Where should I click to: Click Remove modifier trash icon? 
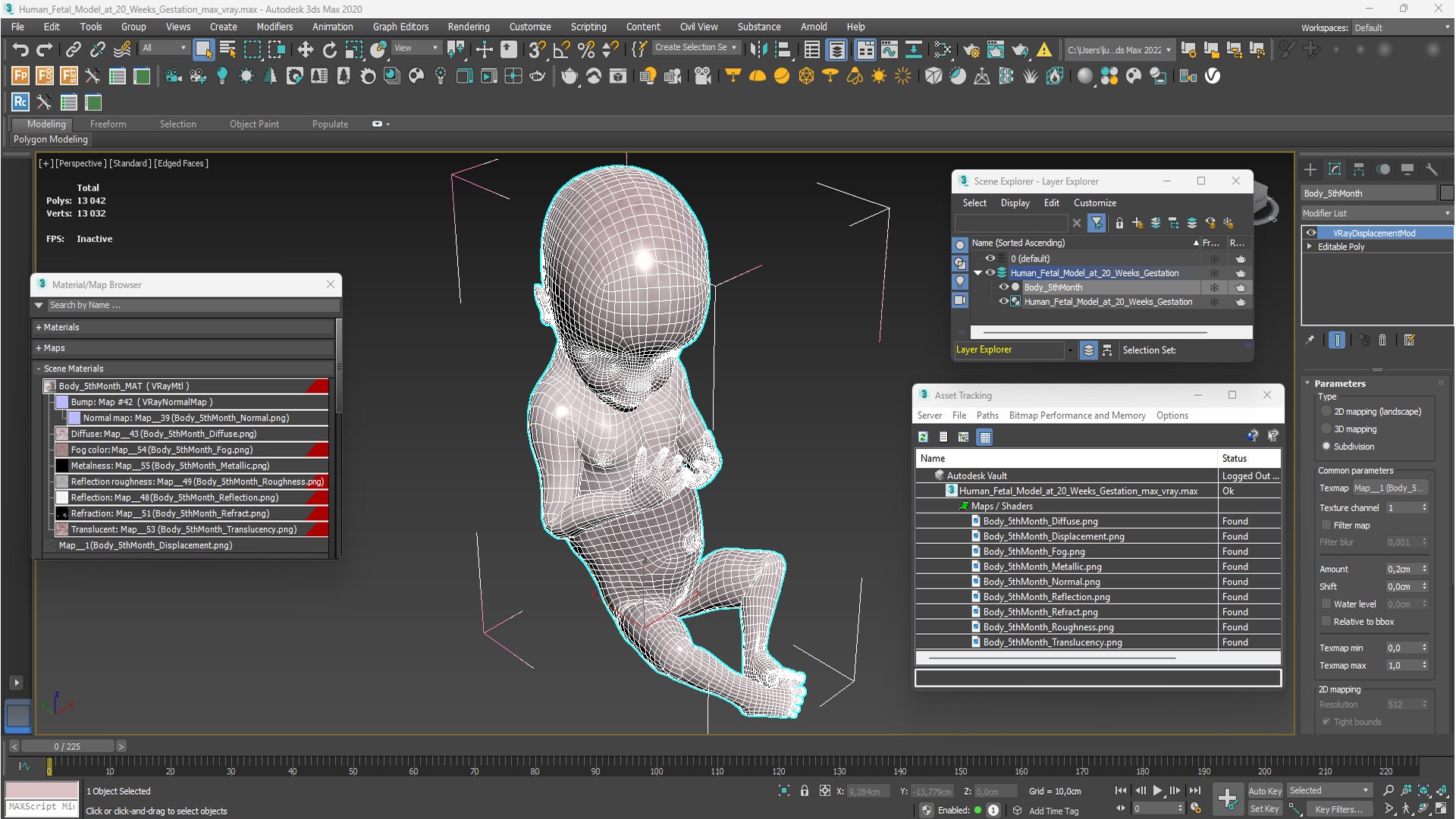pyautogui.click(x=1382, y=340)
